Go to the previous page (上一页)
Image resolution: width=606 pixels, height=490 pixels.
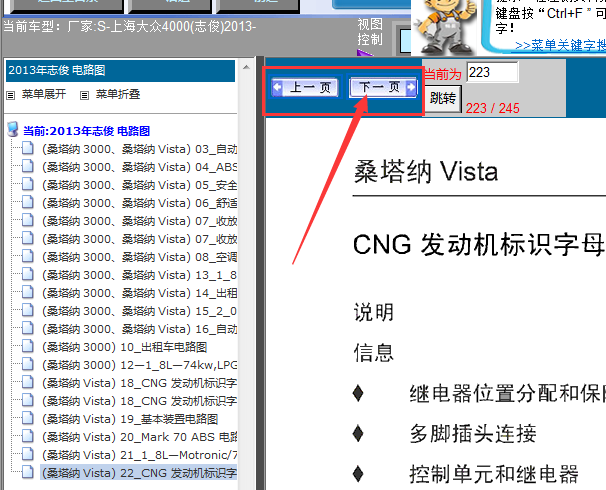[305, 87]
